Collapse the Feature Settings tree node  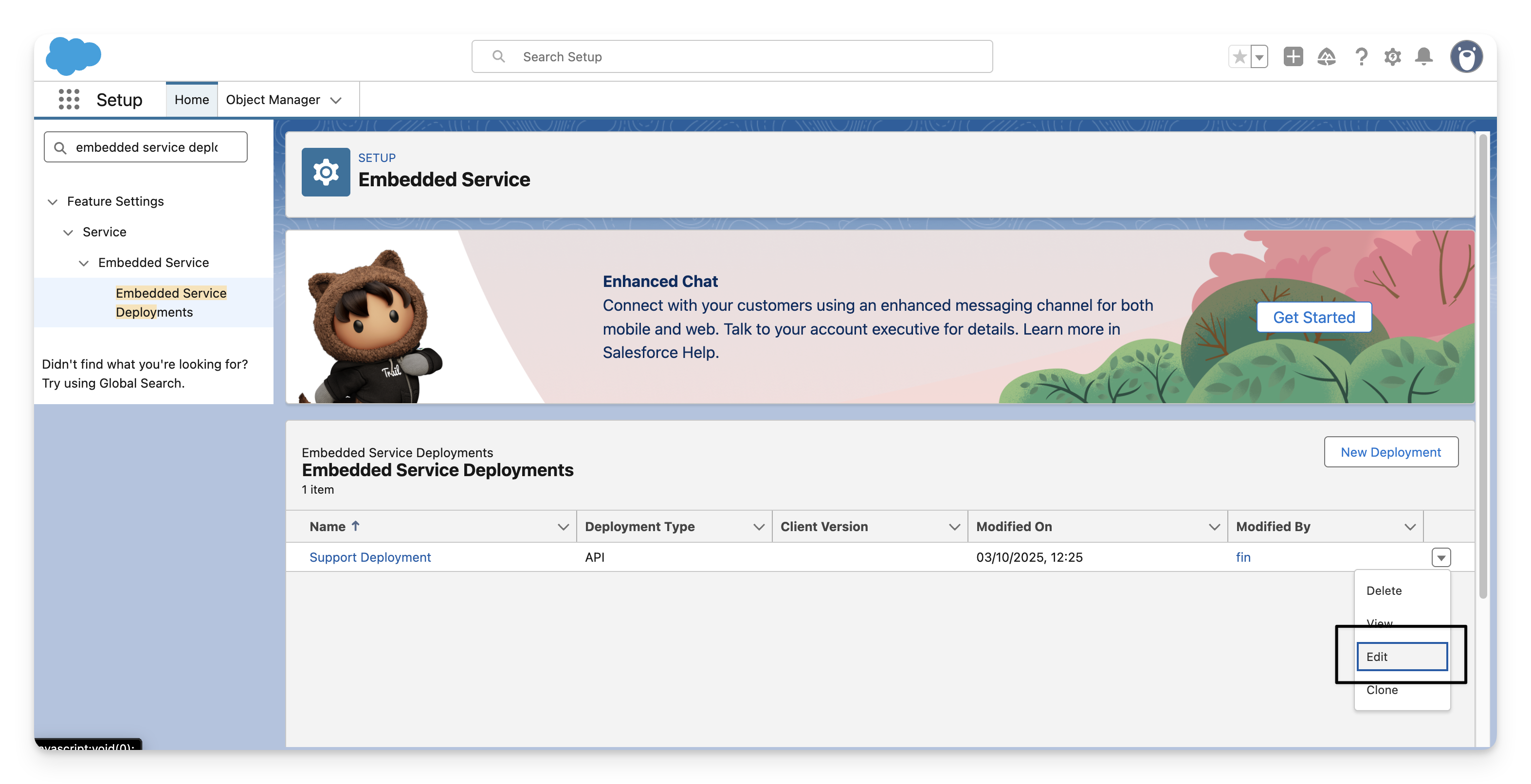coord(53,202)
